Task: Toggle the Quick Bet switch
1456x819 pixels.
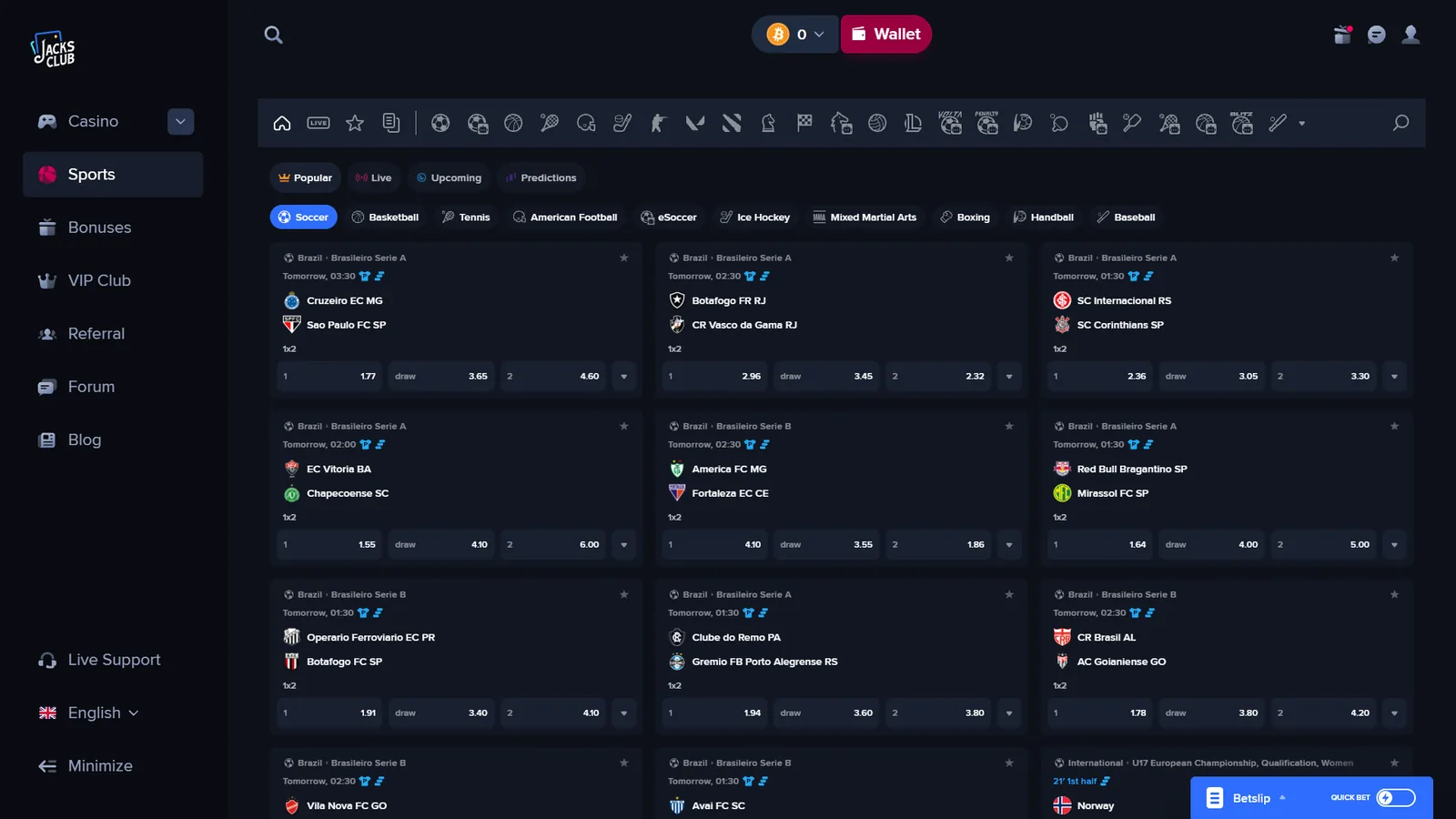Action: tap(1396, 797)
